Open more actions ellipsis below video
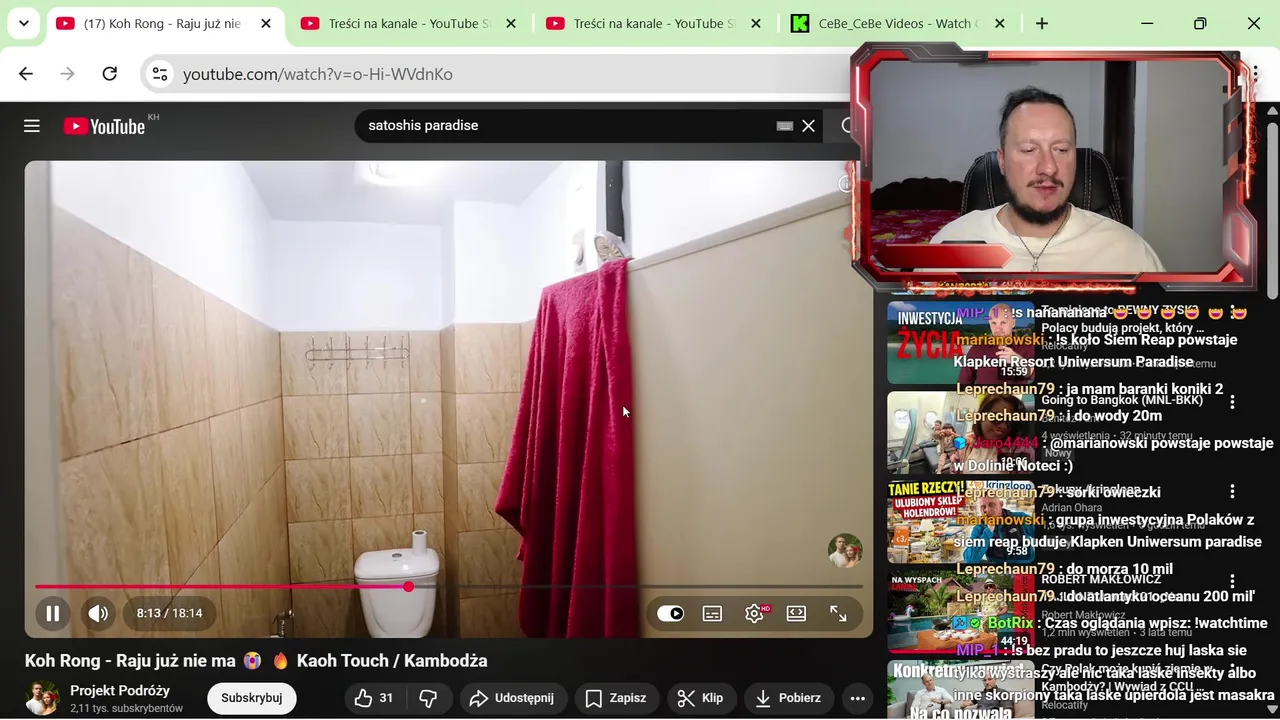Image resolution: width=1280 pixels, height=720 pixels. click(x=857, y=698)
